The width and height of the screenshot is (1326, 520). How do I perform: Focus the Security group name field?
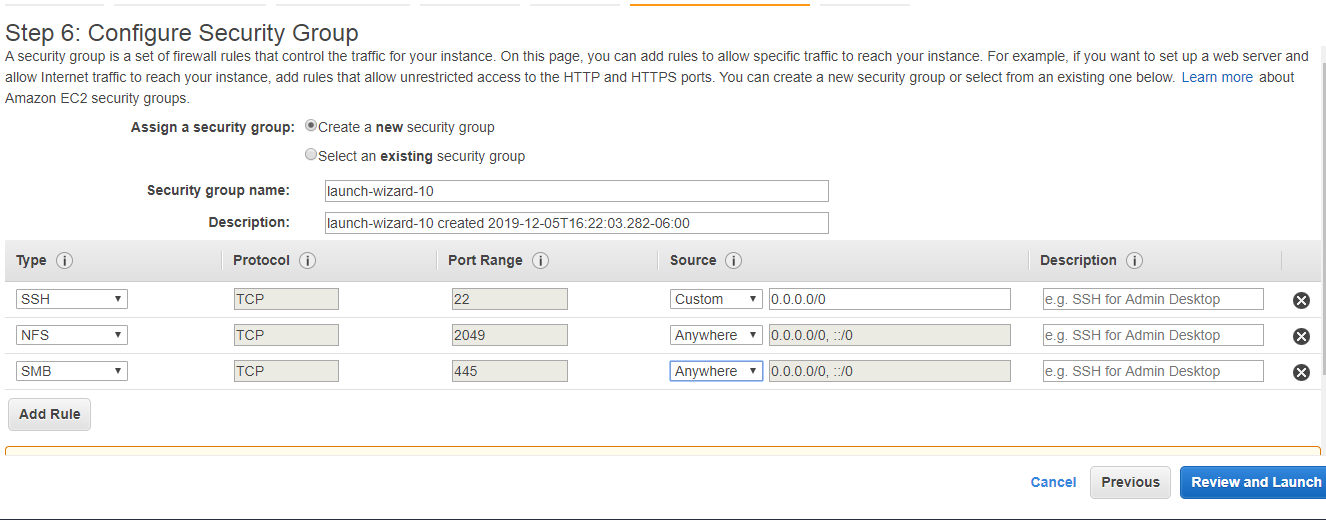coord(577,191)
